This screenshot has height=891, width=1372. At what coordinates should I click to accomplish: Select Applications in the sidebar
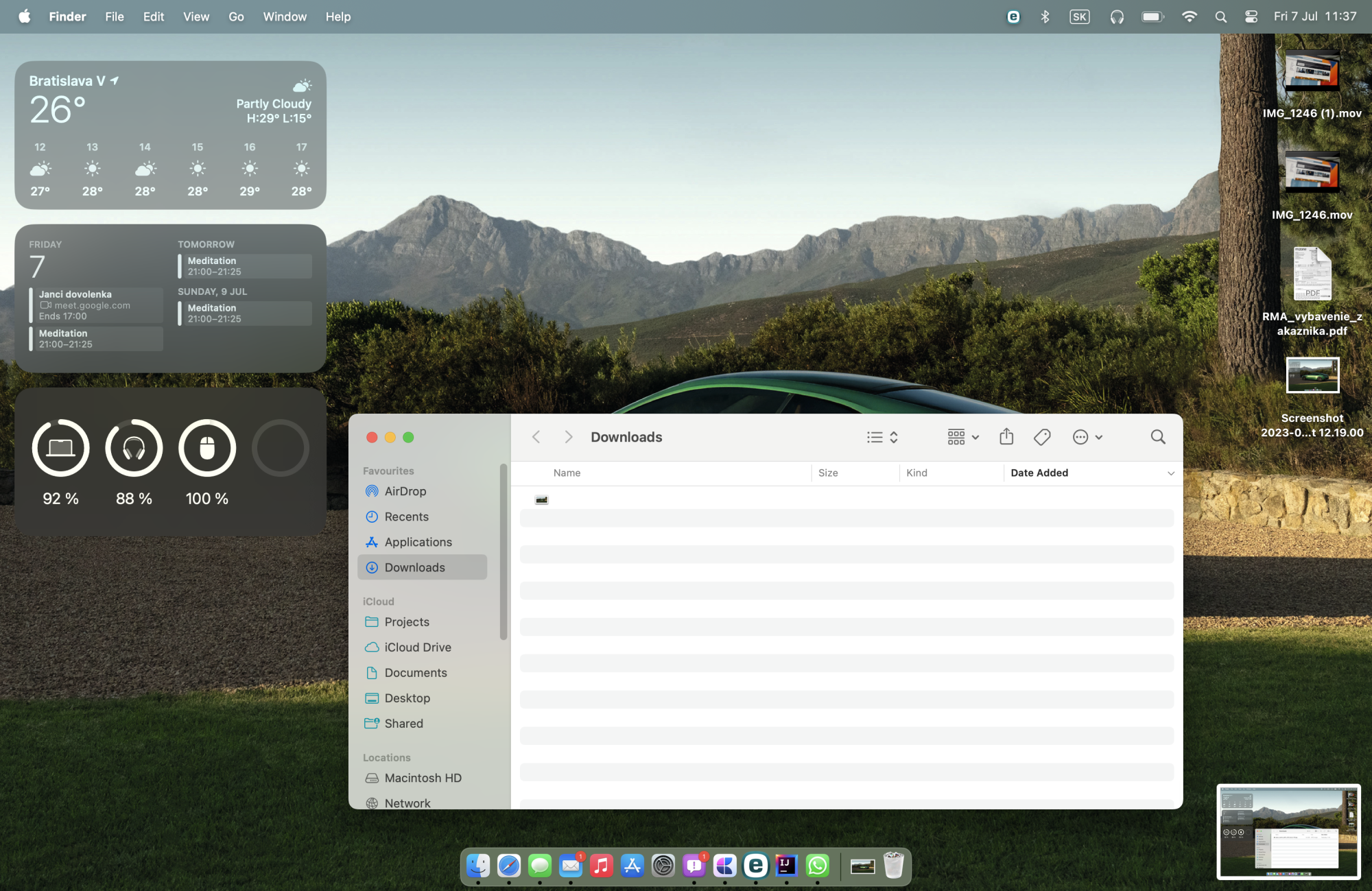click(x=418, y=542)
